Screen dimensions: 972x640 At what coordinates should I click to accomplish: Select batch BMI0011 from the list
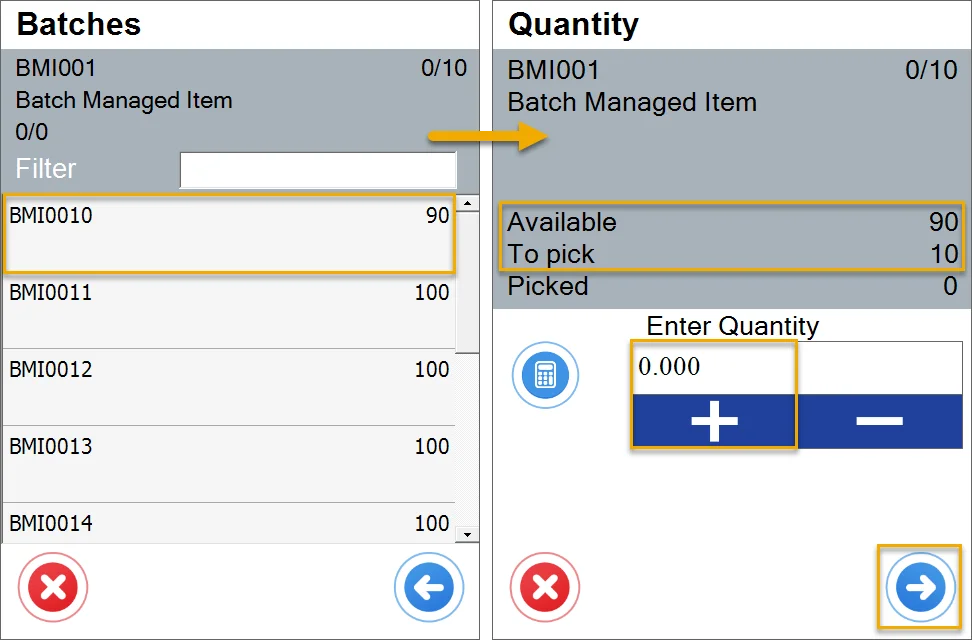(x=229, y=310)
